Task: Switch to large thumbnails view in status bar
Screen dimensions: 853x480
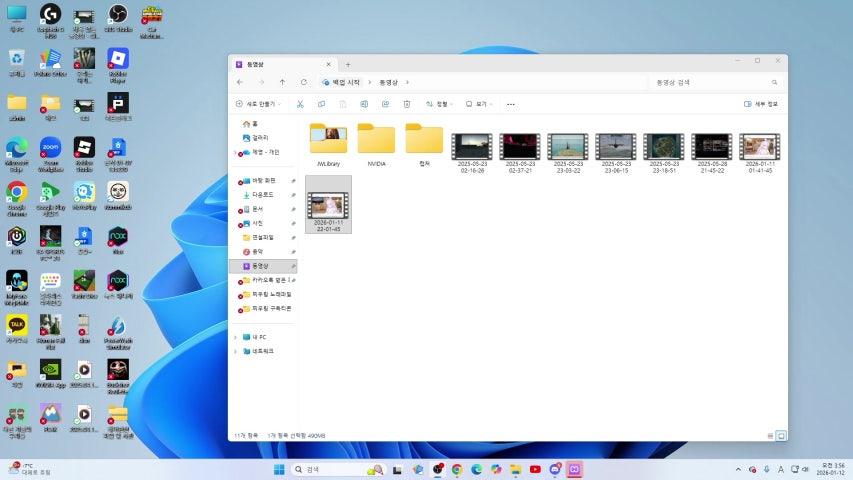Action: 781,436
